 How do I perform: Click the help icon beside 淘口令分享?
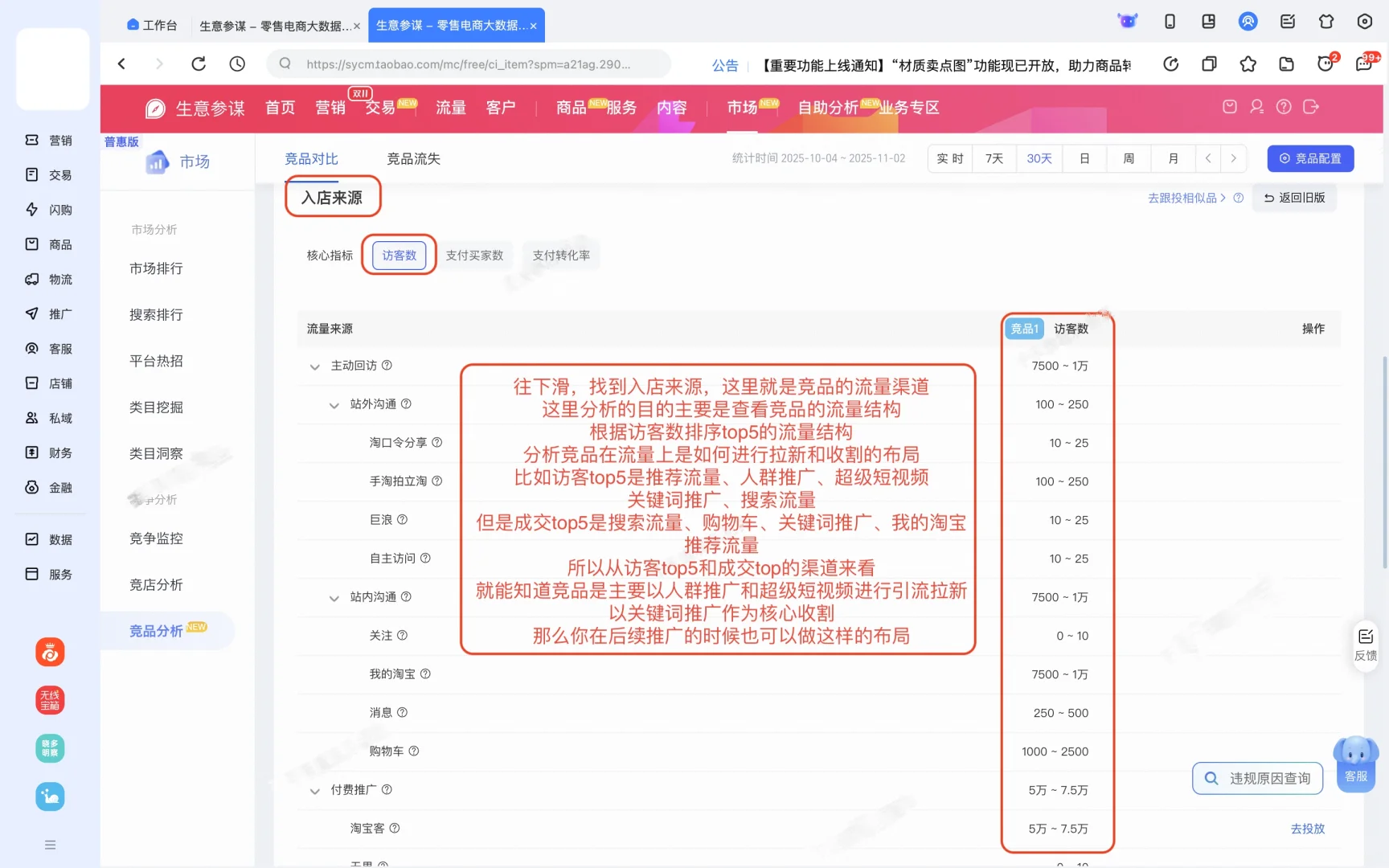coord(437,442)
